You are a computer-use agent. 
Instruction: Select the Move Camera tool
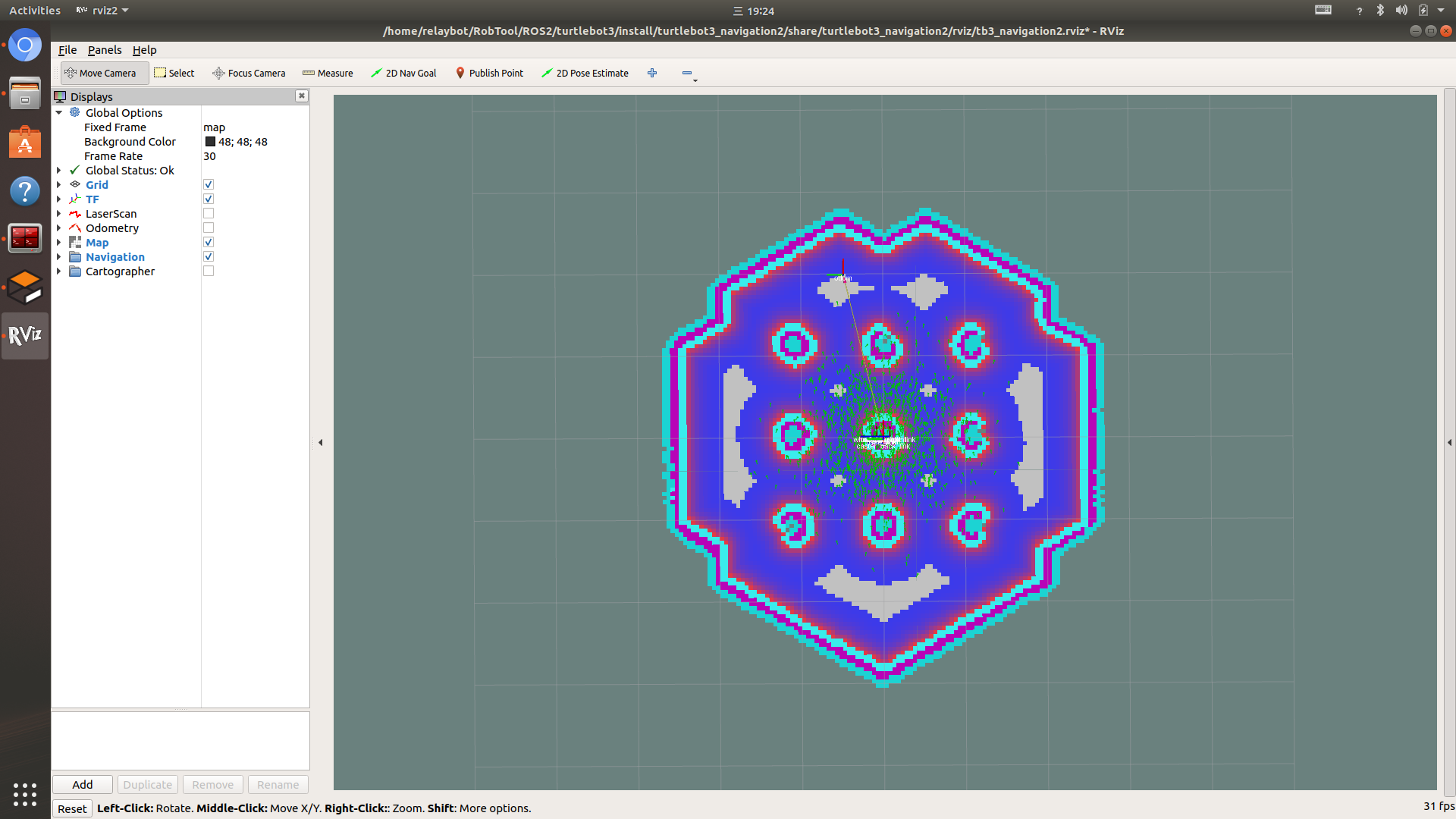coord(101,73)
